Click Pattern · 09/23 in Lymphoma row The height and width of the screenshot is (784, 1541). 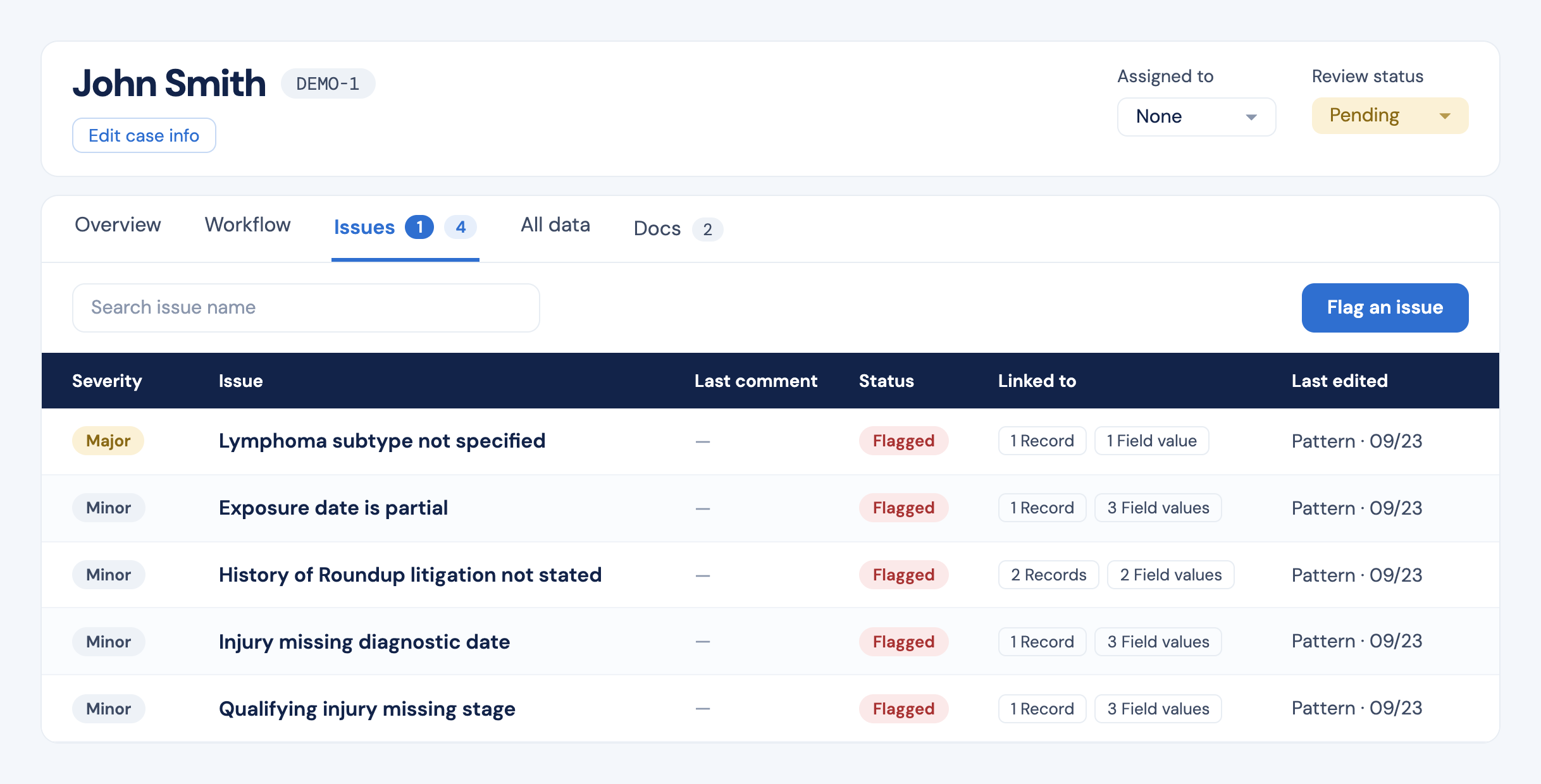1357,441
